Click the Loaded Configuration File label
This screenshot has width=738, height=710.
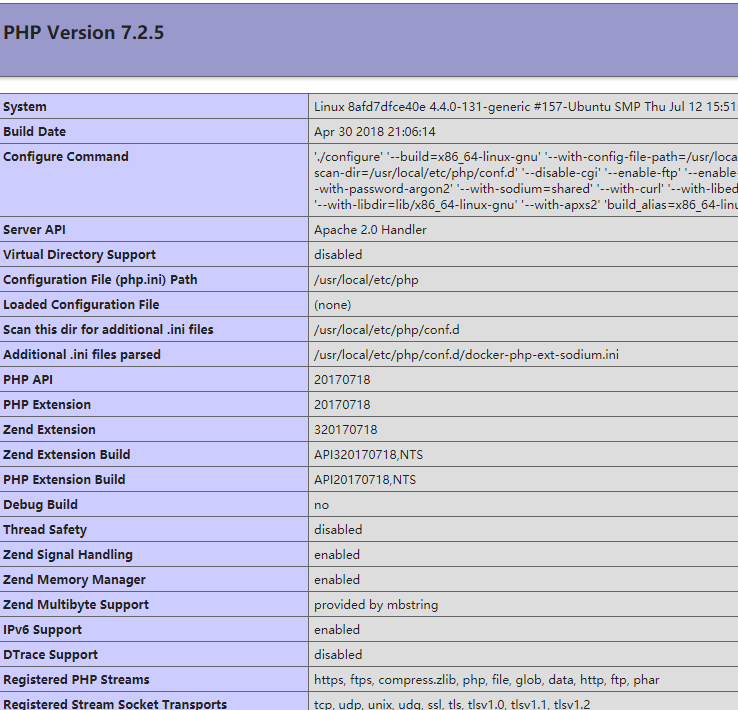tap(81, 304)
